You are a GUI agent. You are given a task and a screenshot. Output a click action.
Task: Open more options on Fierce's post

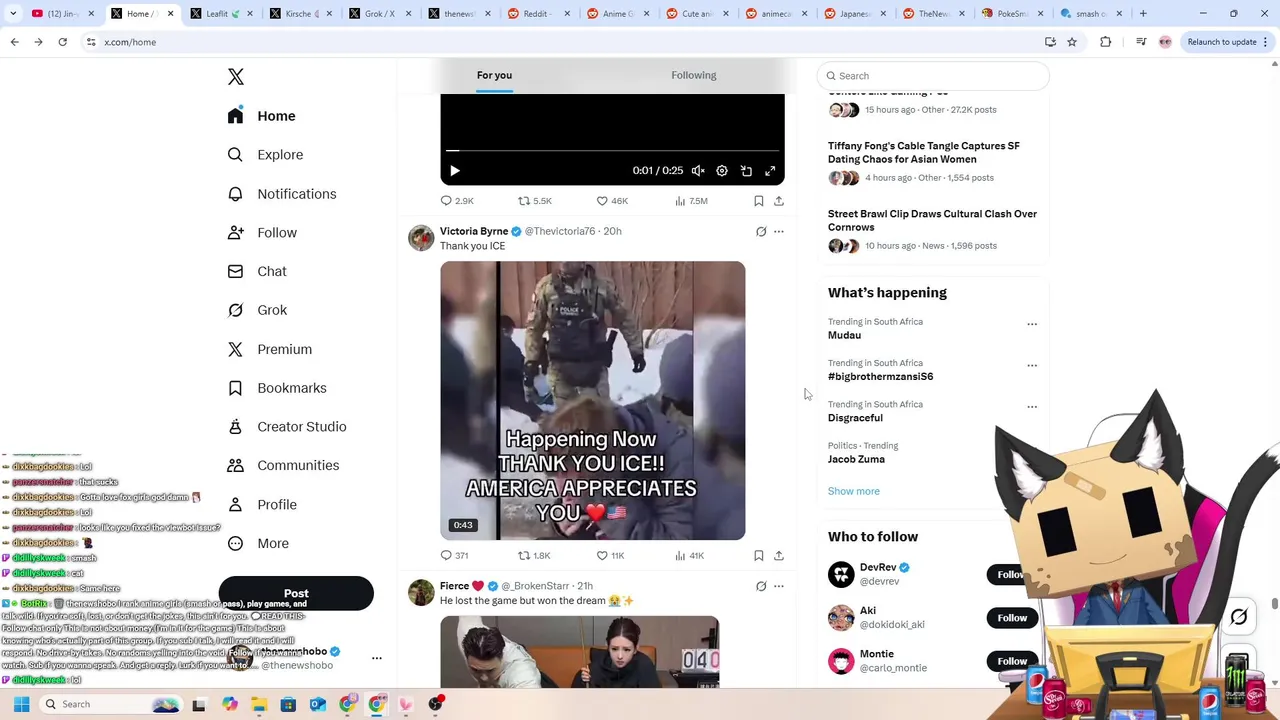coord(779,586)
